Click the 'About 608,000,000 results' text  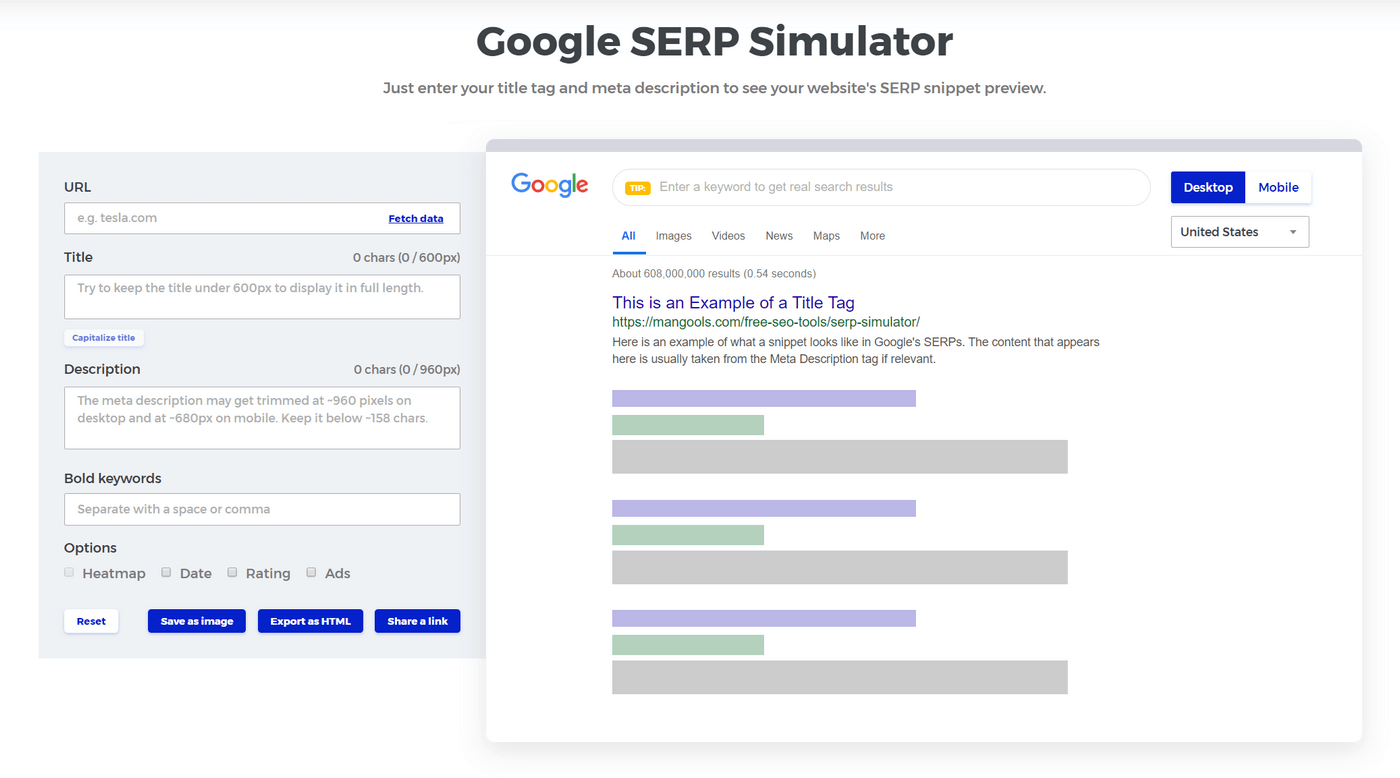click(x=714, y=273)
